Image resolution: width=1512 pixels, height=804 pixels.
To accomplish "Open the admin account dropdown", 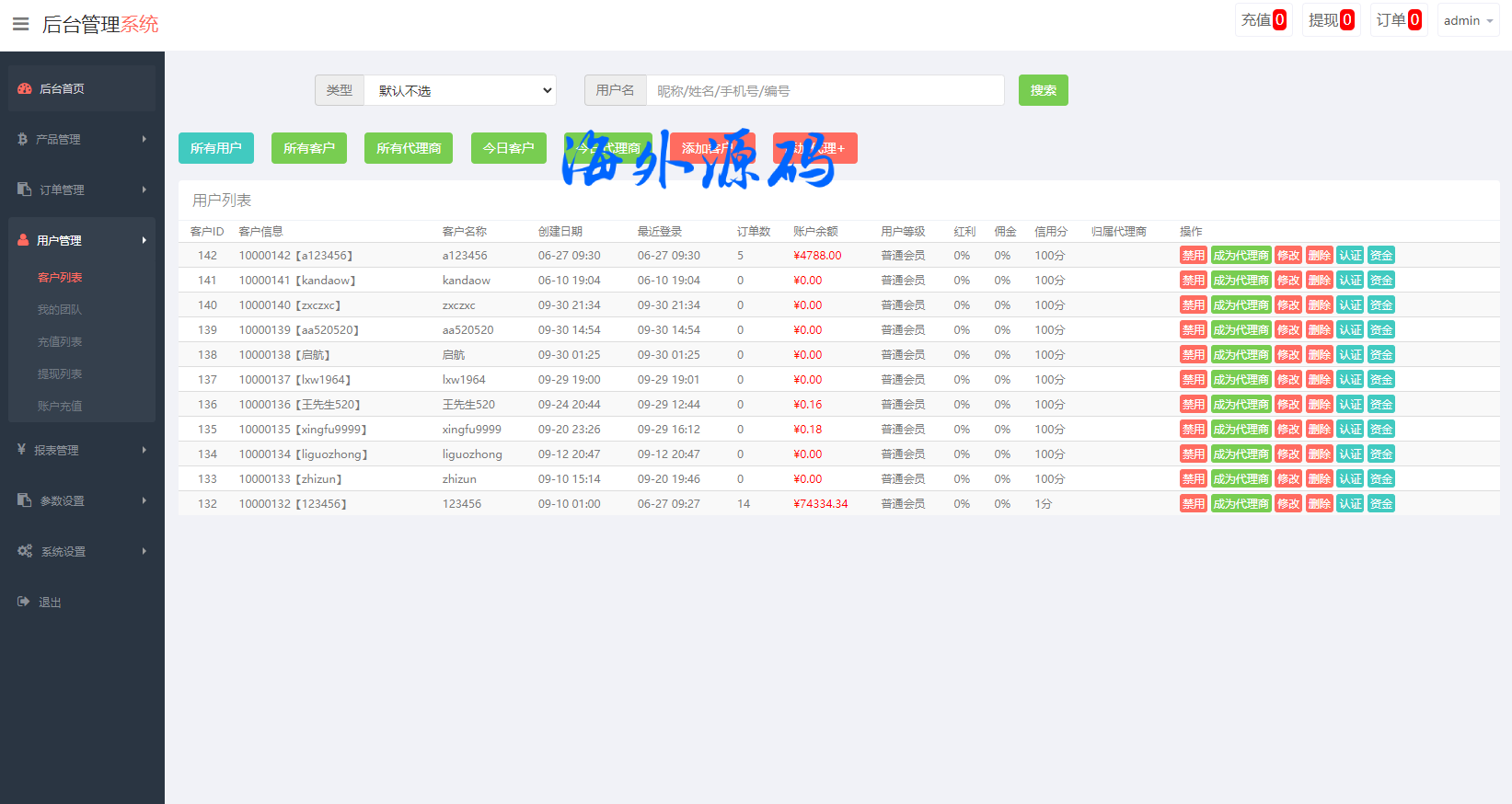I will coord(1468,20).
